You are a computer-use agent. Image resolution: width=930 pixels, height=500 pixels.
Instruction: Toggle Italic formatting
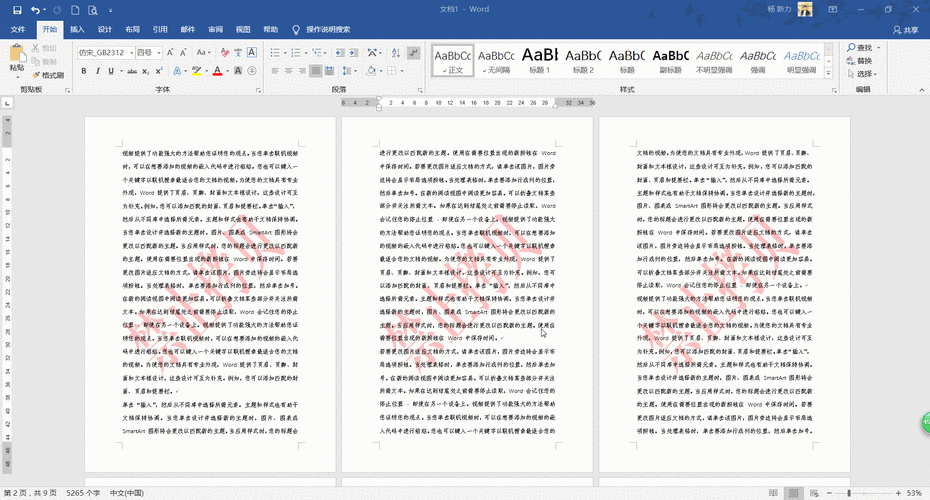click(x=97, y=71)
